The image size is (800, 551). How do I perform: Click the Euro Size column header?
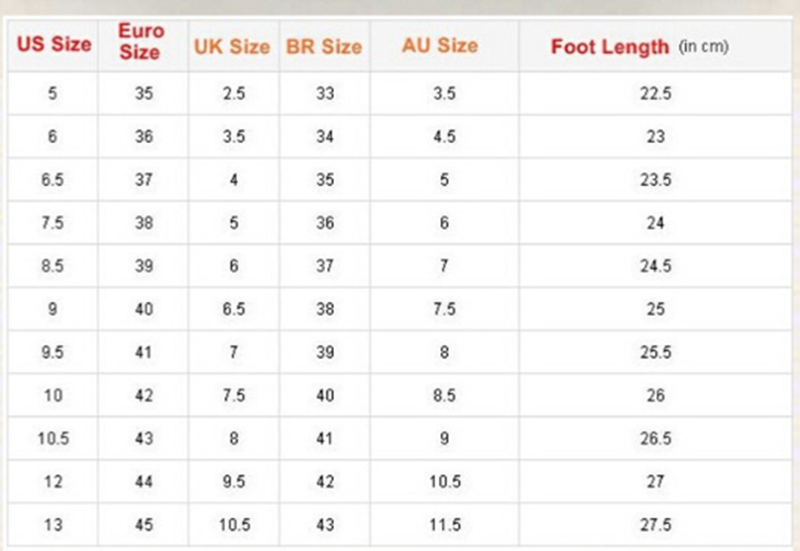pyautogui.click(x=140, y=42)
